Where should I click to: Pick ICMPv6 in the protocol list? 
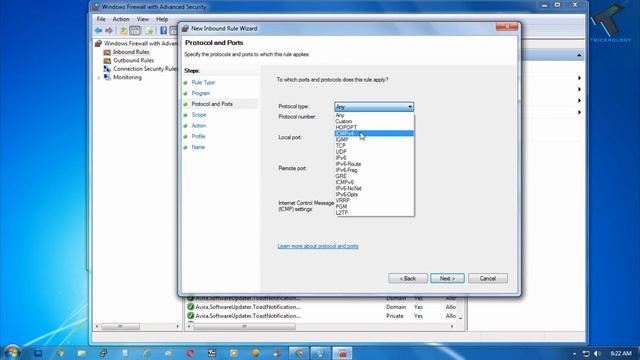[x=374, y=182]
